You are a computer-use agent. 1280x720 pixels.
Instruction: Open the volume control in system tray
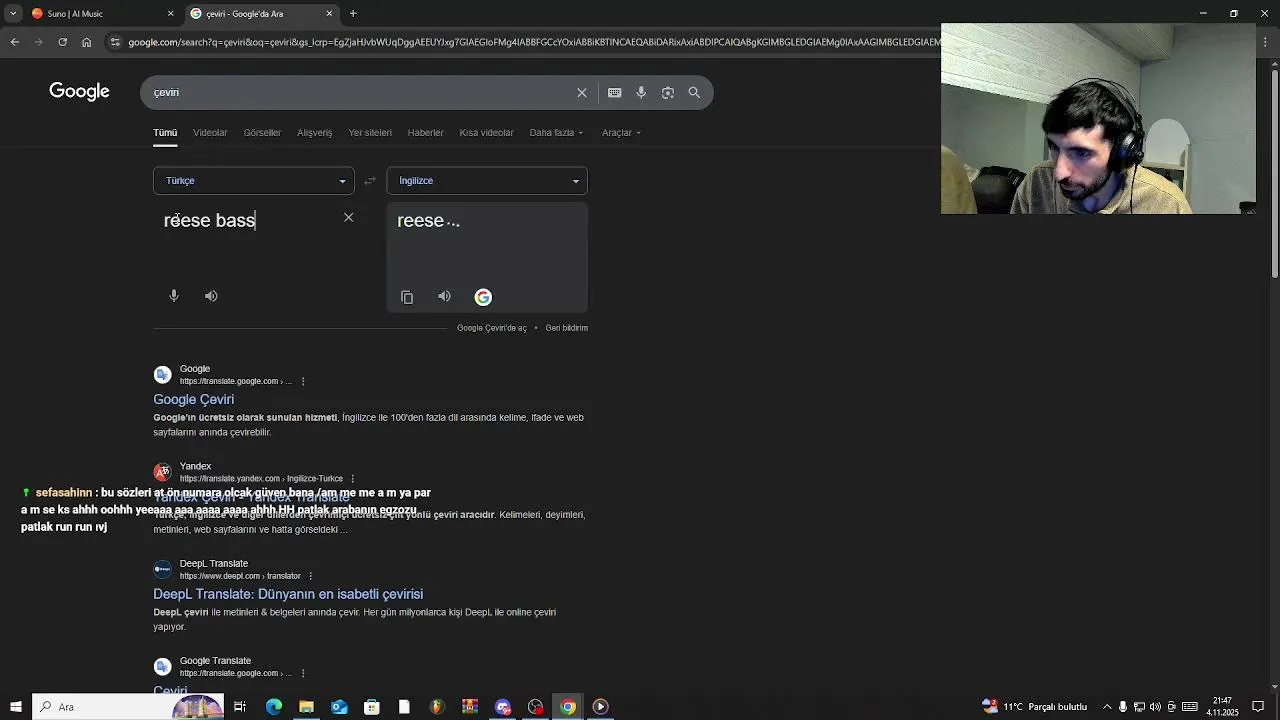tap(1155, 707)
